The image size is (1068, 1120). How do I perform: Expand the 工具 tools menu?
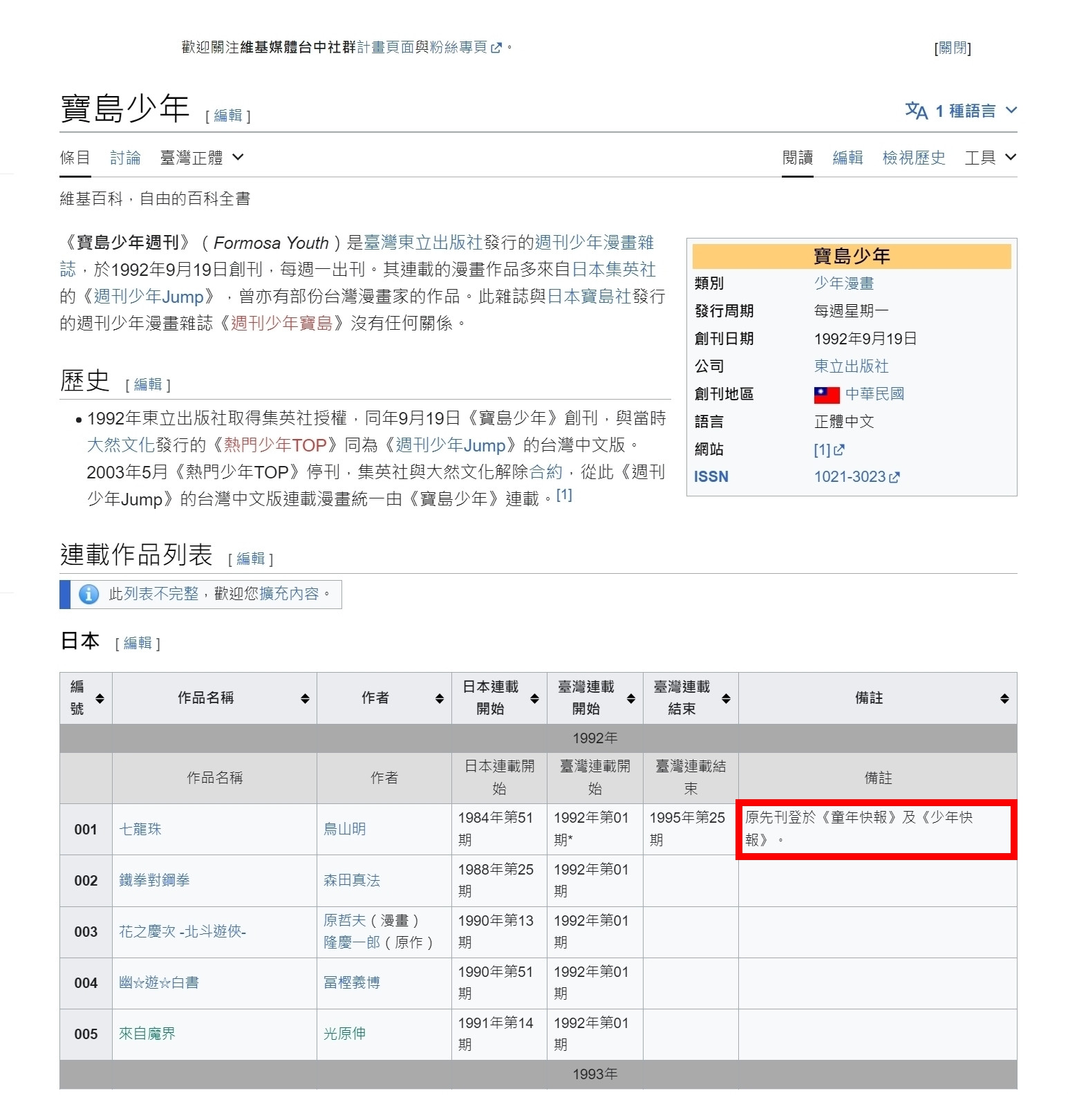tap(991, 158)
